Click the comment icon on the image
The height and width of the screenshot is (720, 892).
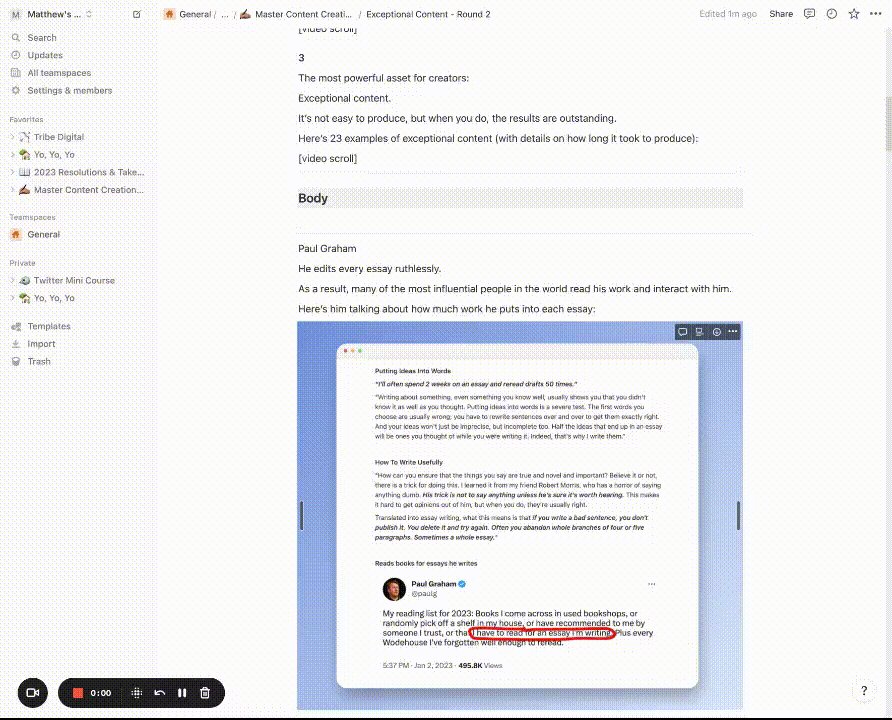pyautogui.click(x=683, y=332)
